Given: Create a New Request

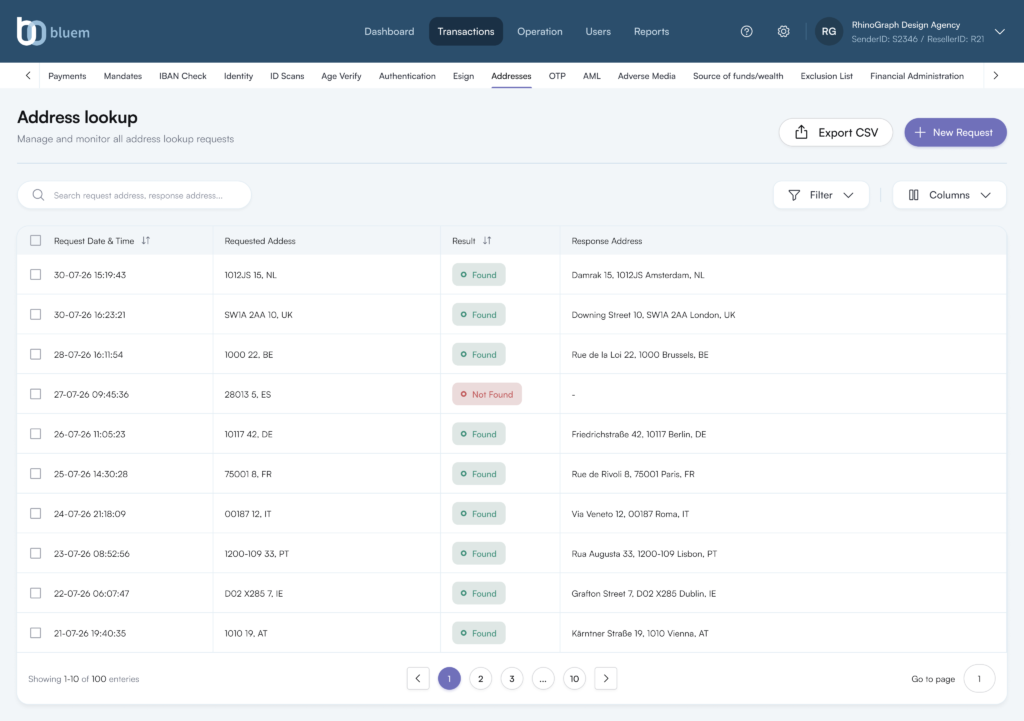Looking at the screenshot, I should [x=955, y=133].
